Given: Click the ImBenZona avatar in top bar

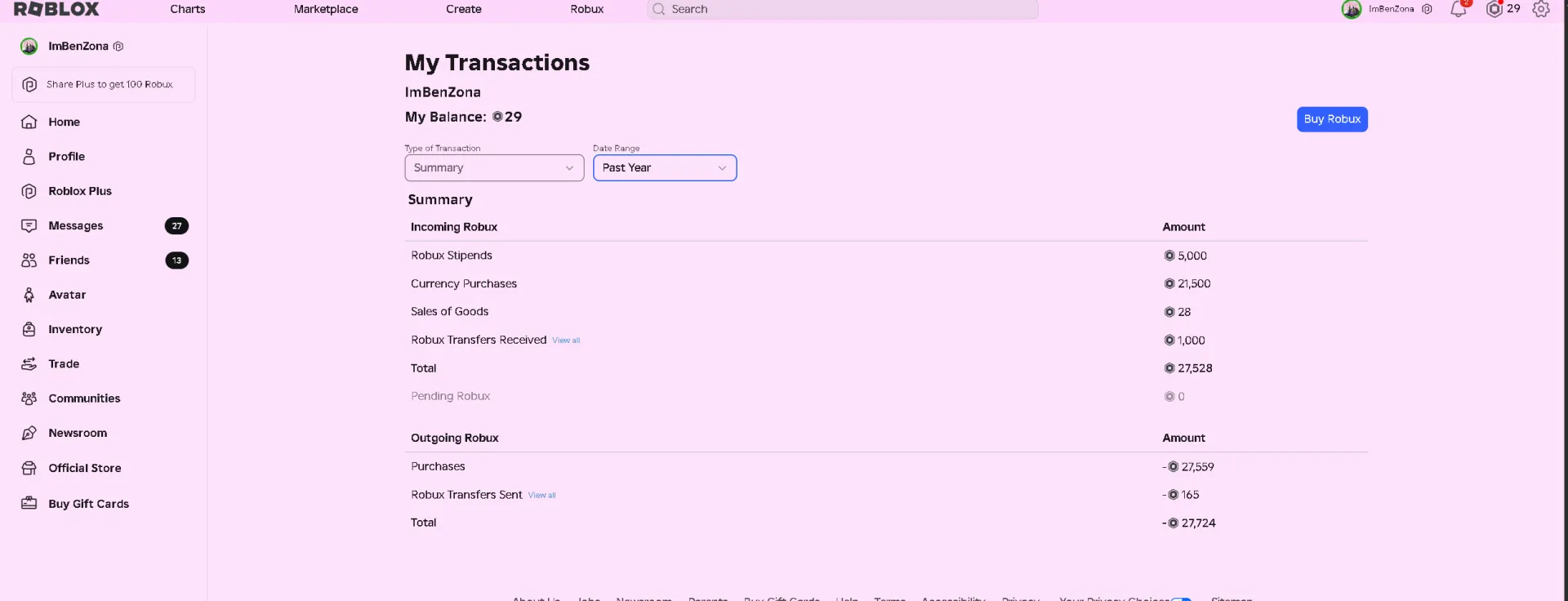Looking at the screenshot, I should (1352, 9).
